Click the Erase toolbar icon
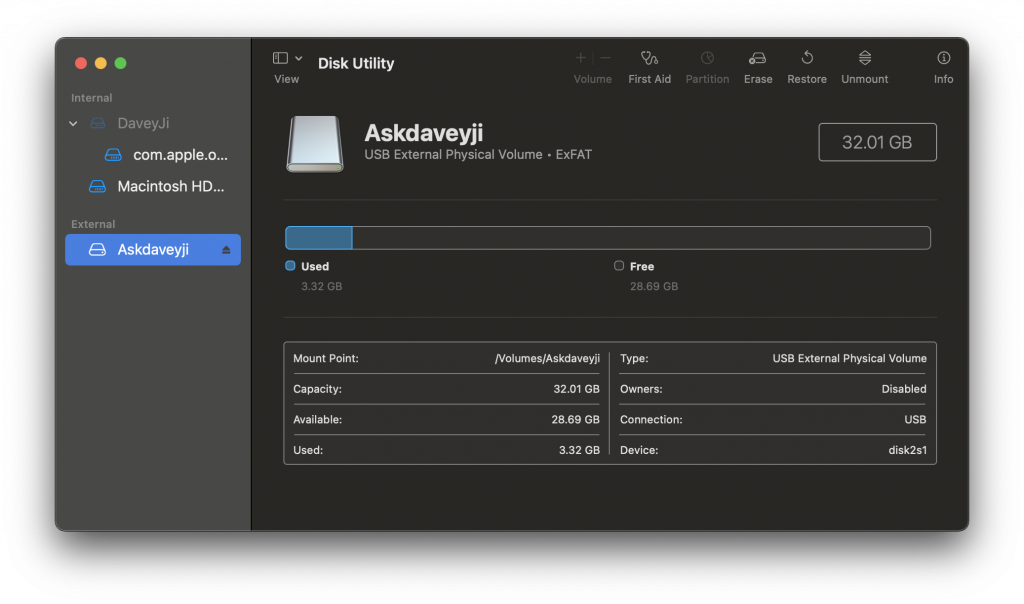The height and width of the screenshot is (604, 1024). coord(758,59)
